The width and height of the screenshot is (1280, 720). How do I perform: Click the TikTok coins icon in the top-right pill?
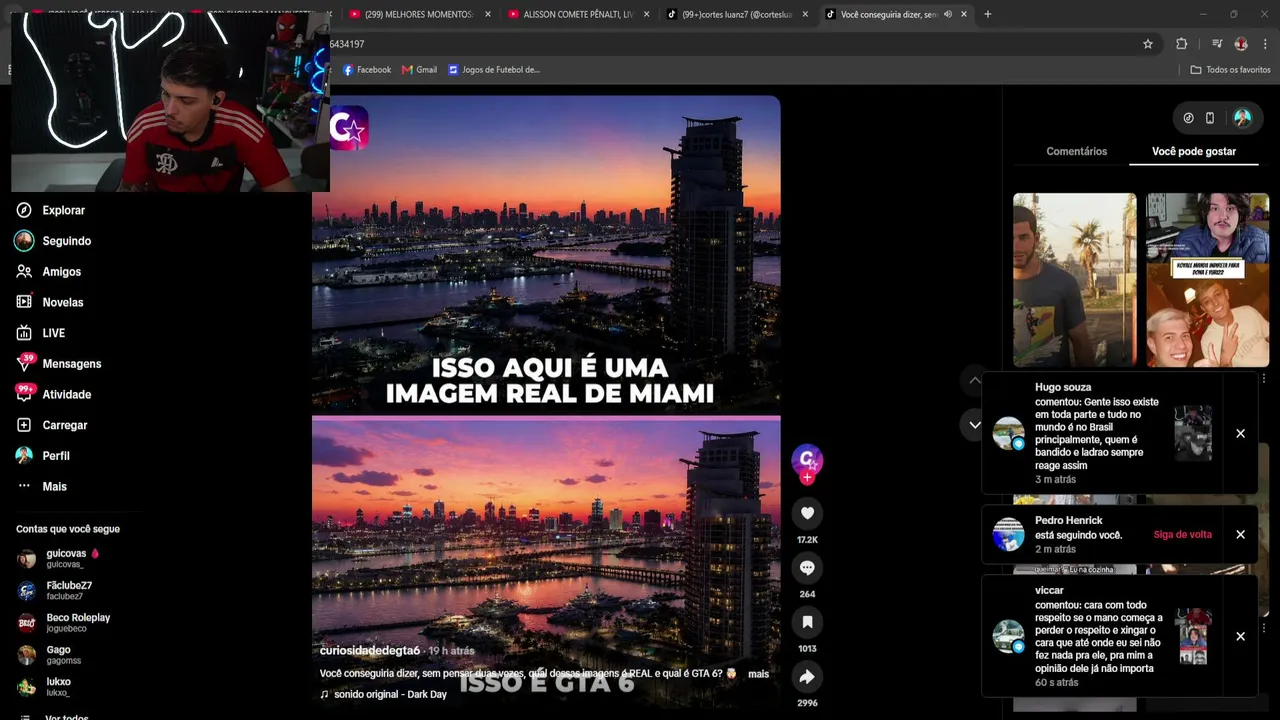tap(1188, 118)
